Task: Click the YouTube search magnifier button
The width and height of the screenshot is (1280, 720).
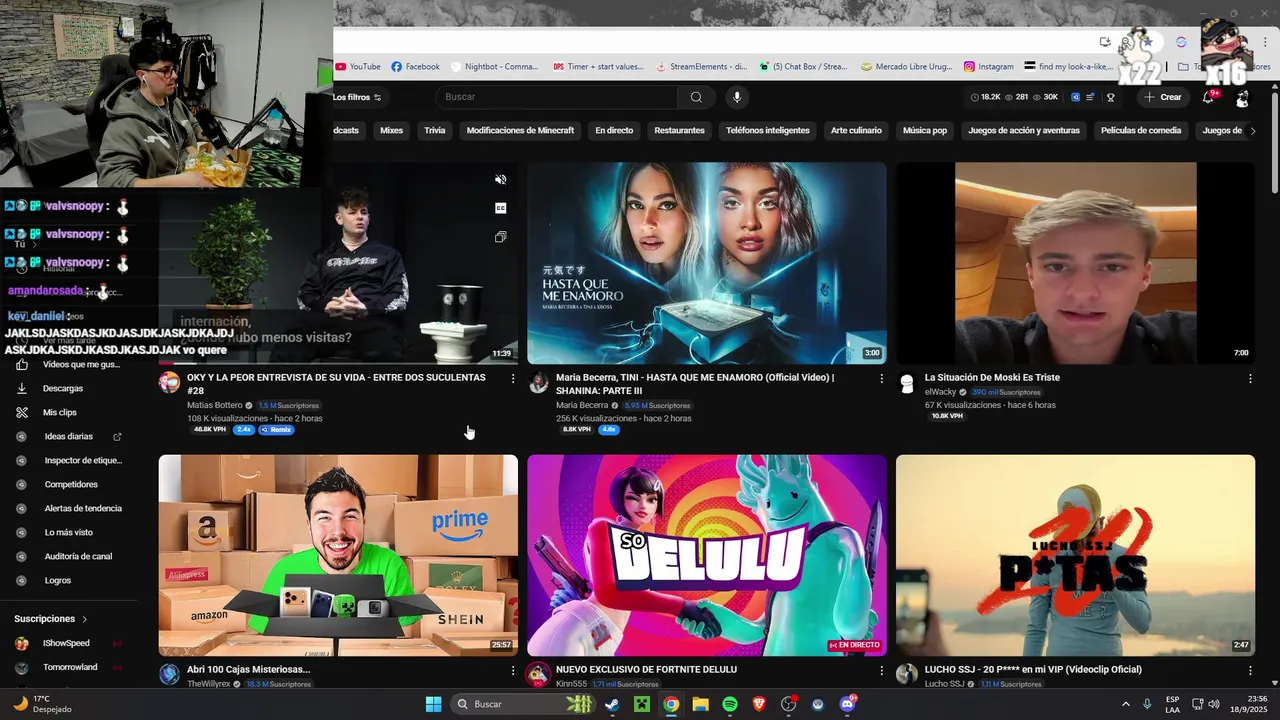Action: 696,97
